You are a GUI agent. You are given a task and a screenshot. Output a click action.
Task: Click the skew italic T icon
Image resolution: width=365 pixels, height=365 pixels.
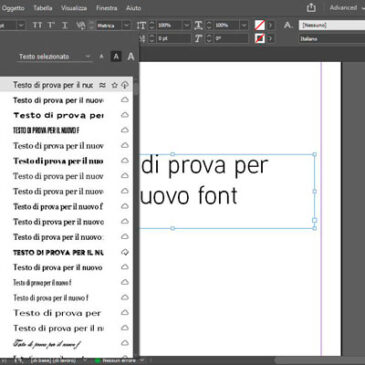coord(198,39)
